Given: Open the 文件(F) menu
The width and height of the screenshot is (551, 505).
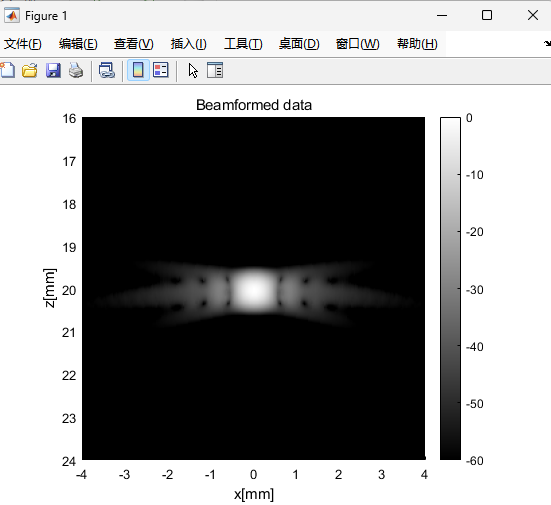Looking at the screenshot, I should click(22, 44).
